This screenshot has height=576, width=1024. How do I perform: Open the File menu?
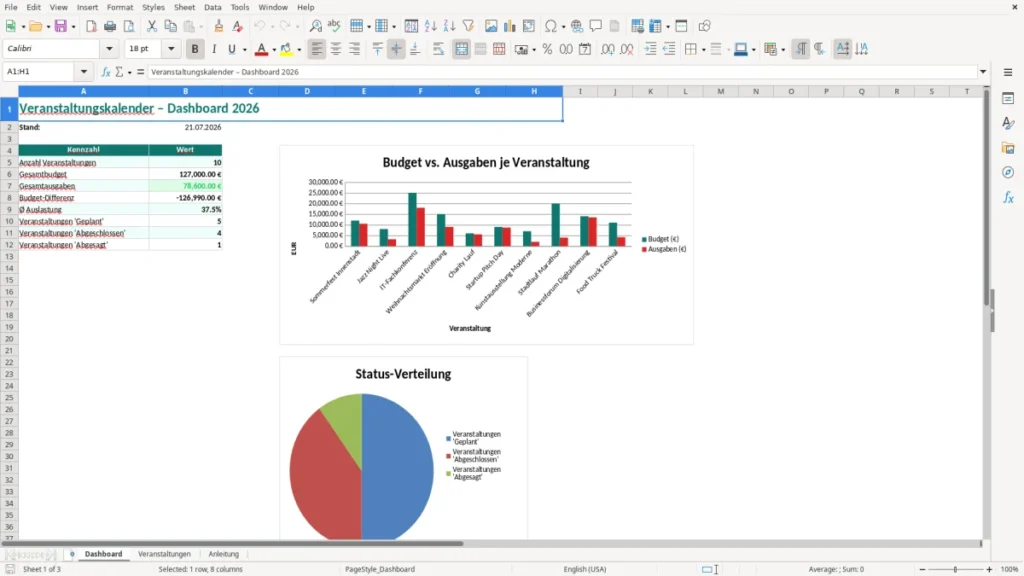click(x=11, y=7)
